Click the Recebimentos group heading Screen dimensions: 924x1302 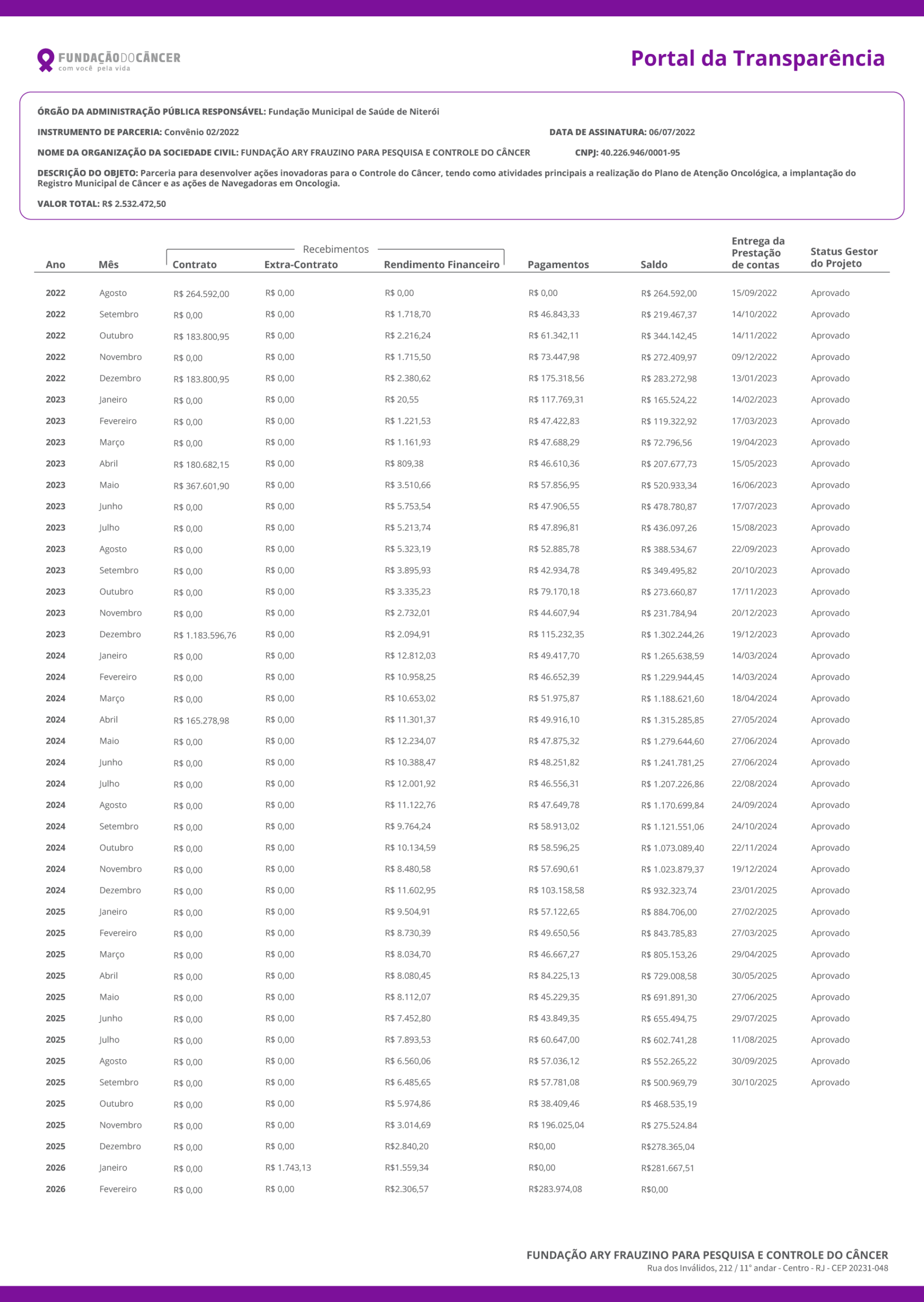[x=335, y=249]
